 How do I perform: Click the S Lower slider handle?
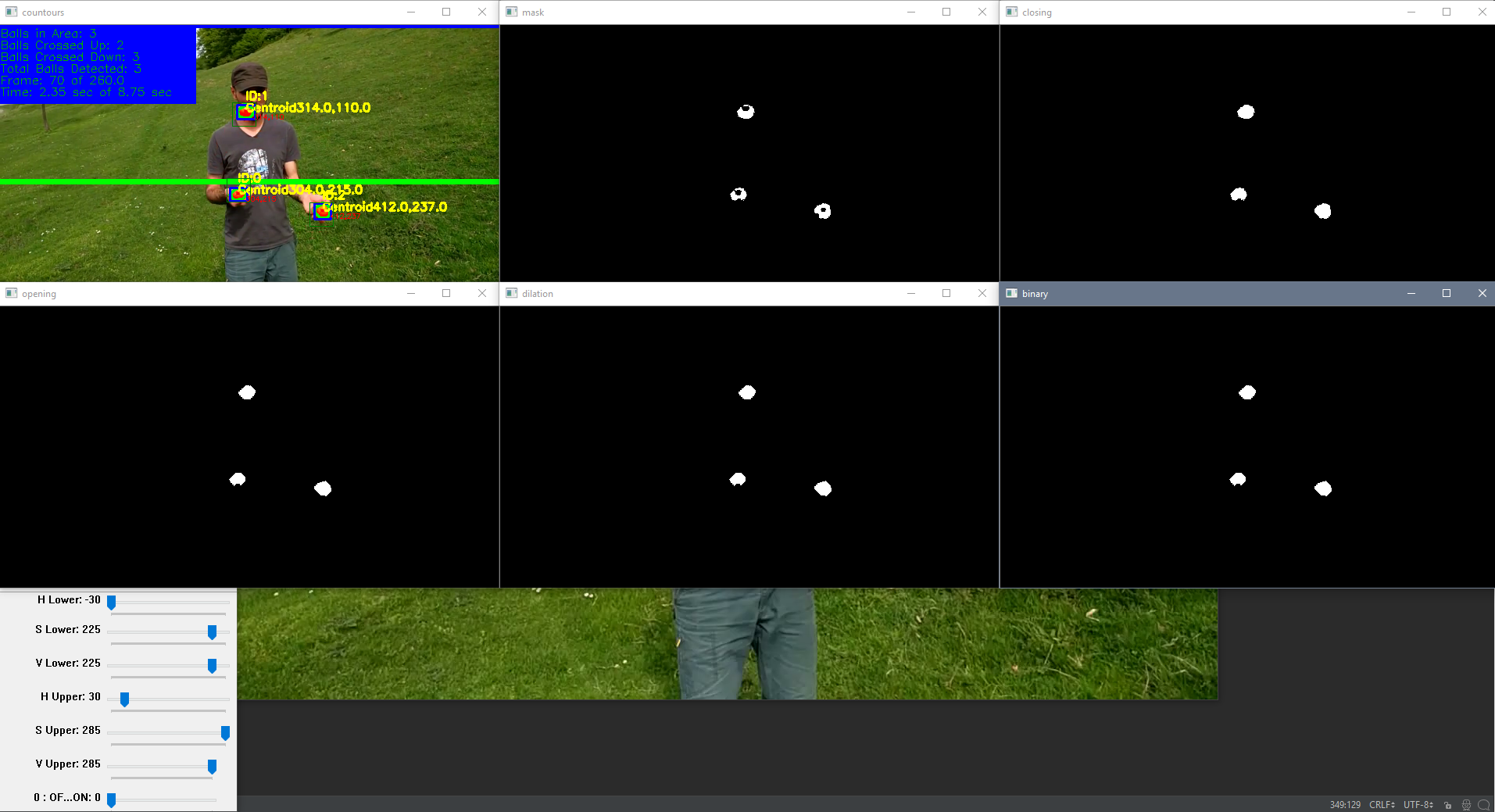[x=212, y=631]
